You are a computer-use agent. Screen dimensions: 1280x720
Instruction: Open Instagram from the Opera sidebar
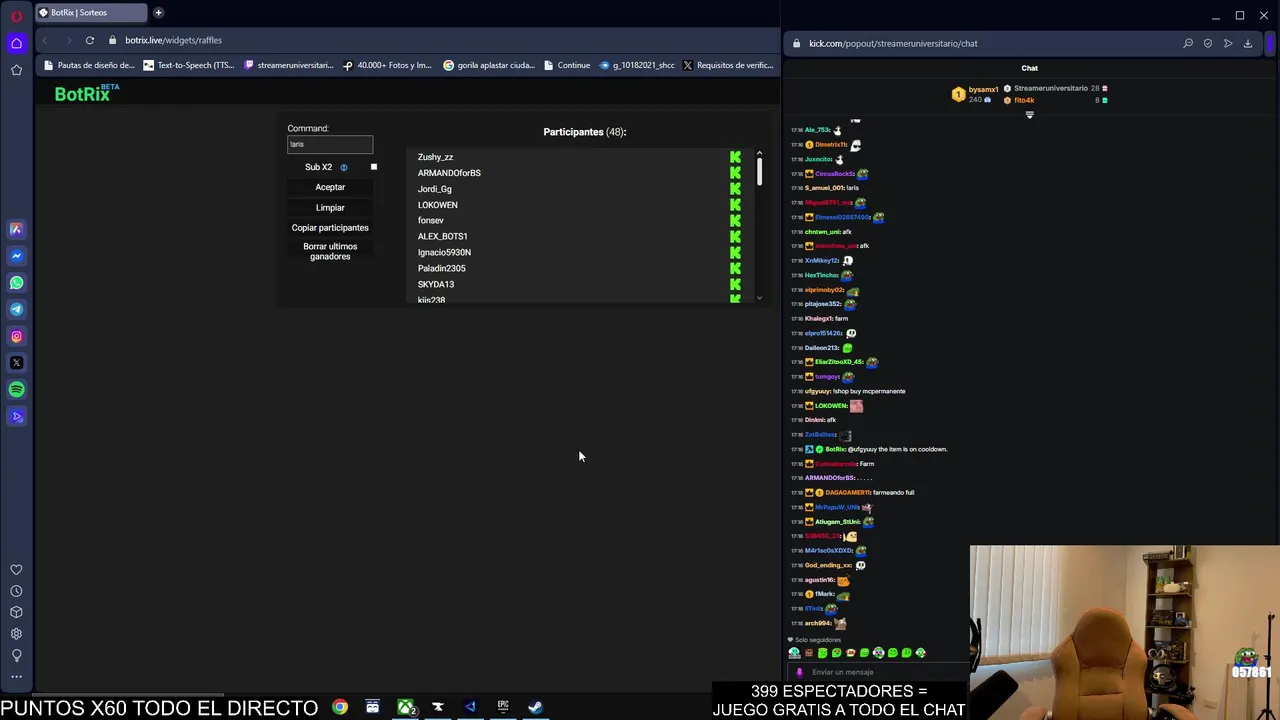pyautogui.click(x=16, y=336)
